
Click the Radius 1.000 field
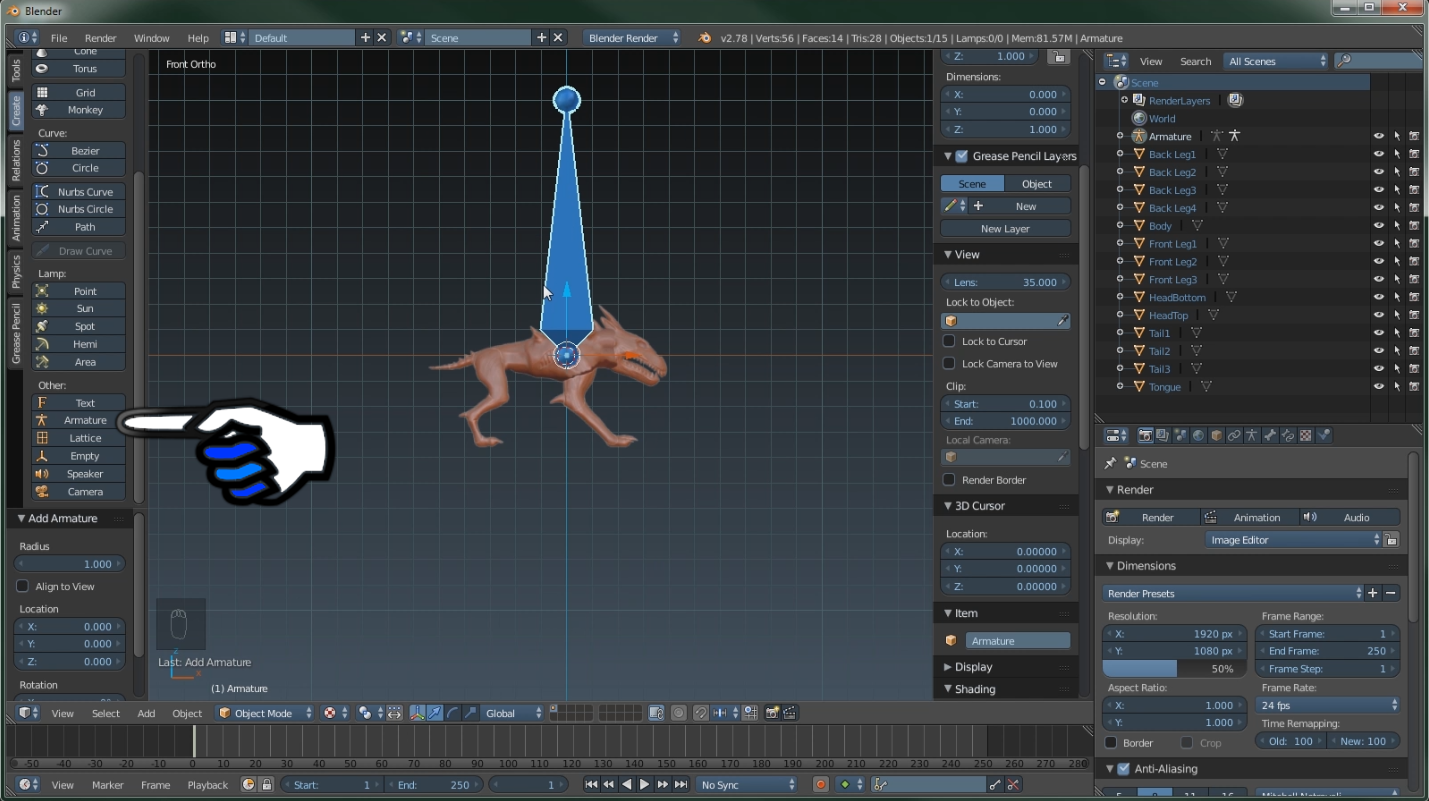(x=70, y=564)
